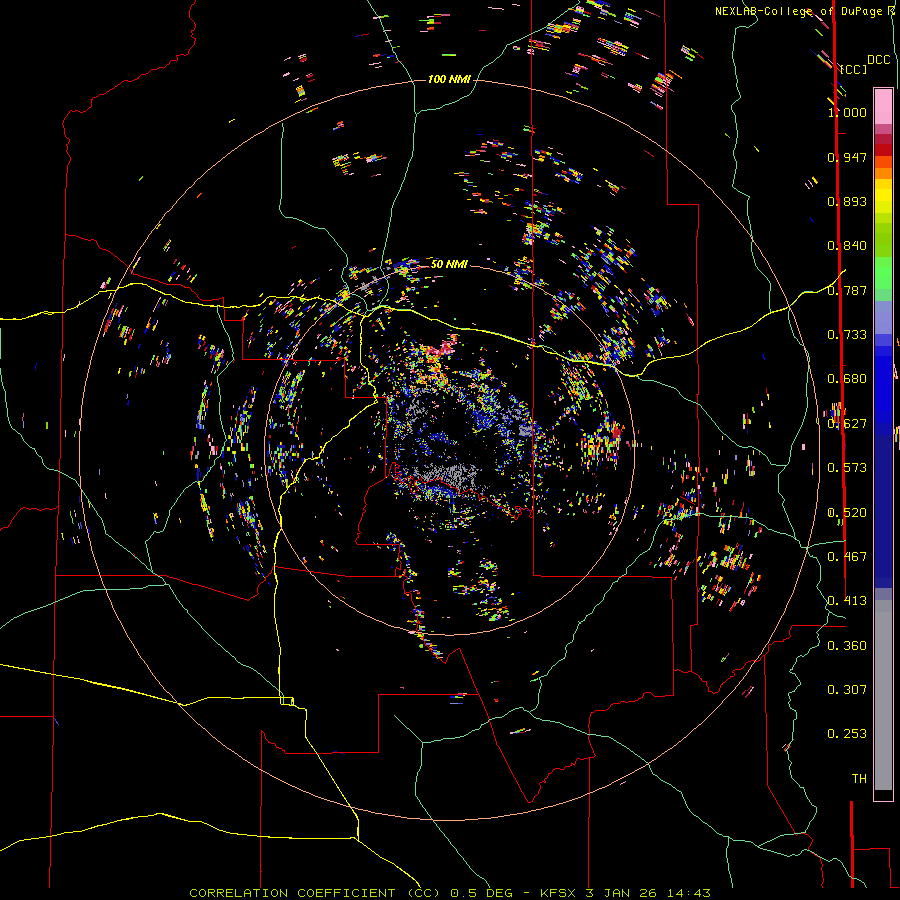This screenshot has width=900, height=900.
Task: Click the NEXLAB-College of DuPage header text
Action: pyautogui.click(x=800, y=11)
